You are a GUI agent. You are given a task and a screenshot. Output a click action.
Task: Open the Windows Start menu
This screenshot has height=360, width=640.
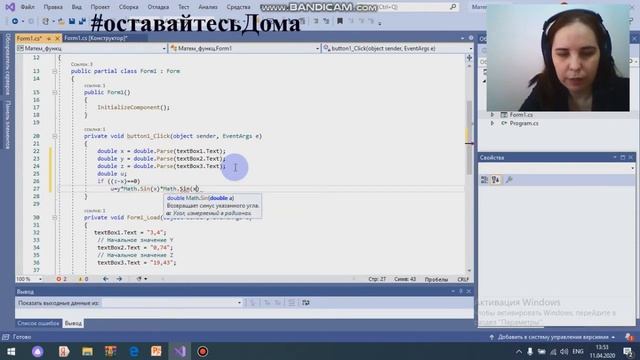click(11, 351)
